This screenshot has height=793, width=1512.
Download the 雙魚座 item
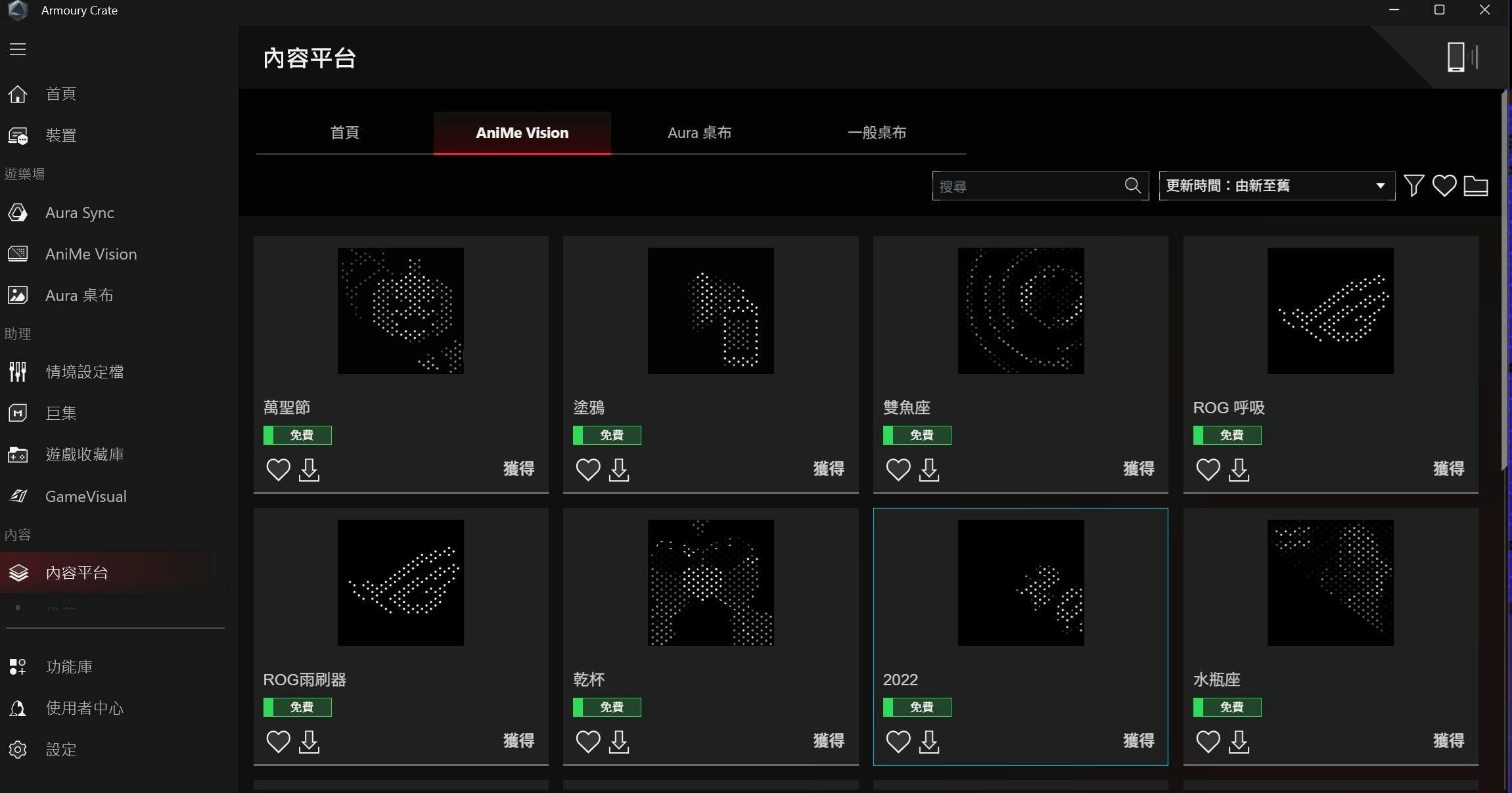(x=929, y=470)
